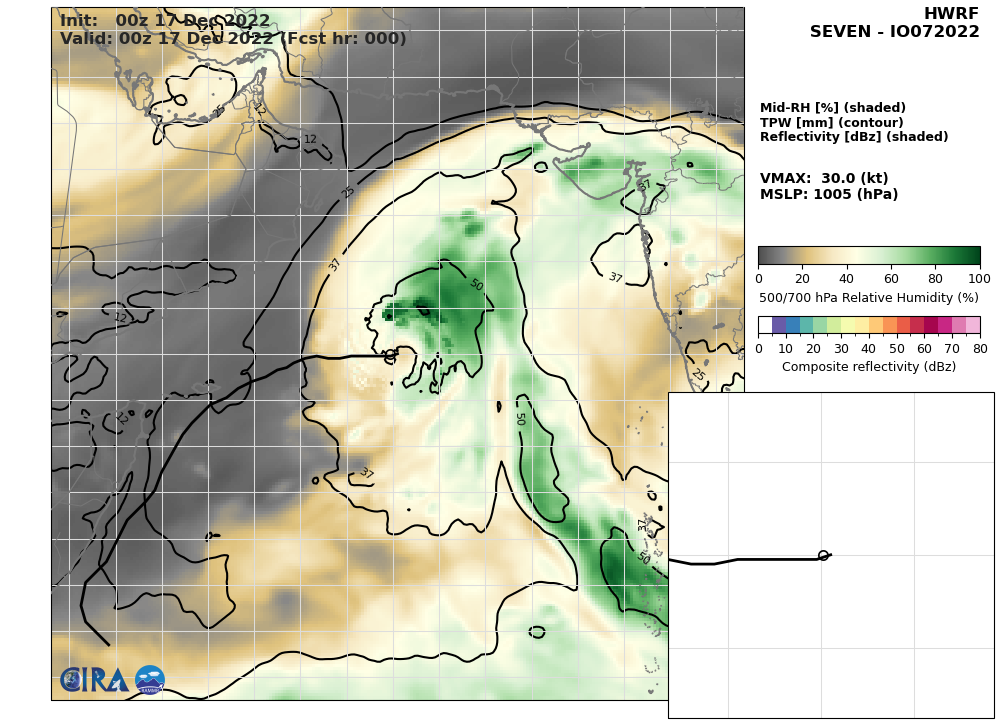This screenshot has height=722, width=1000.
Task: Click pink end of reflectivity colorbar
Action: click(972, 325)
